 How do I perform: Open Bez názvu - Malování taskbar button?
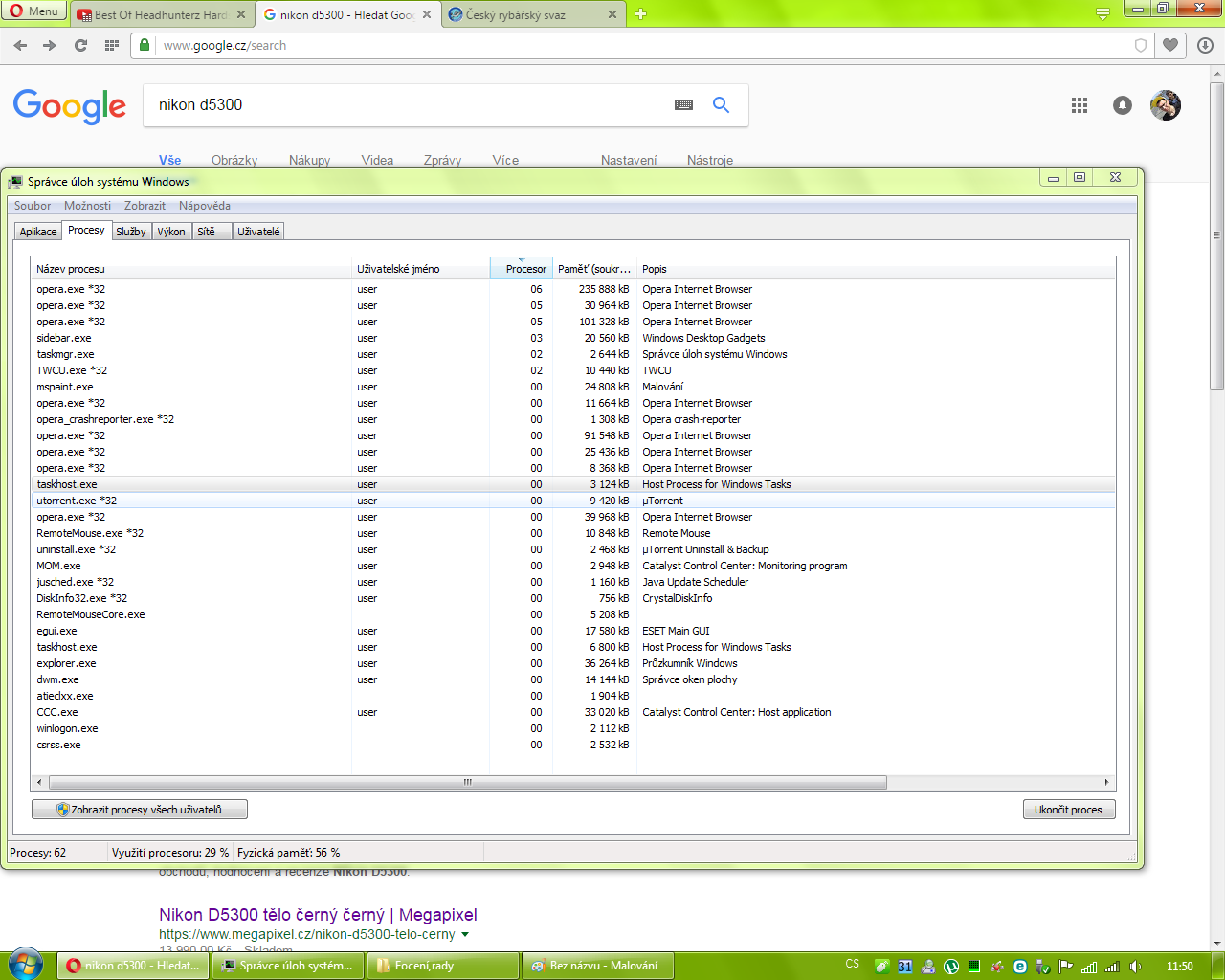[x=598, y=966]
